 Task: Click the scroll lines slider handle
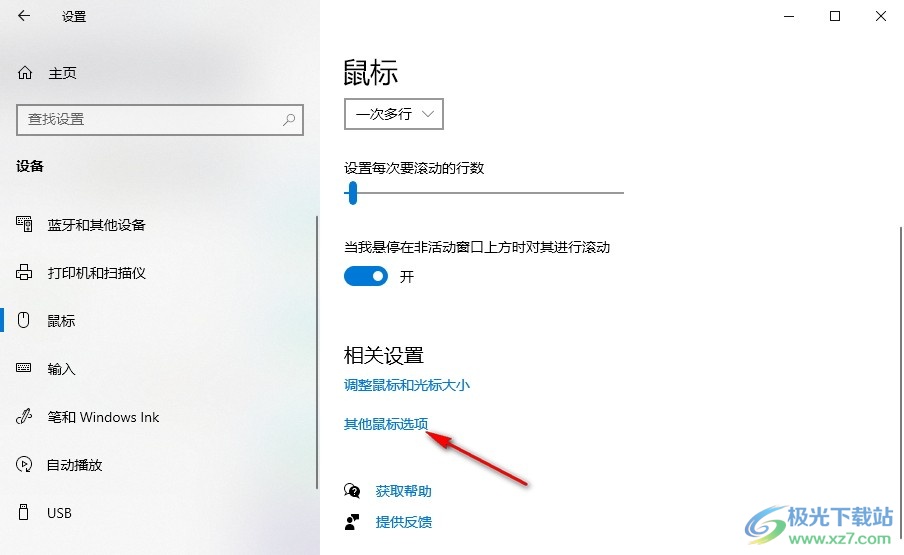[353, 192]
